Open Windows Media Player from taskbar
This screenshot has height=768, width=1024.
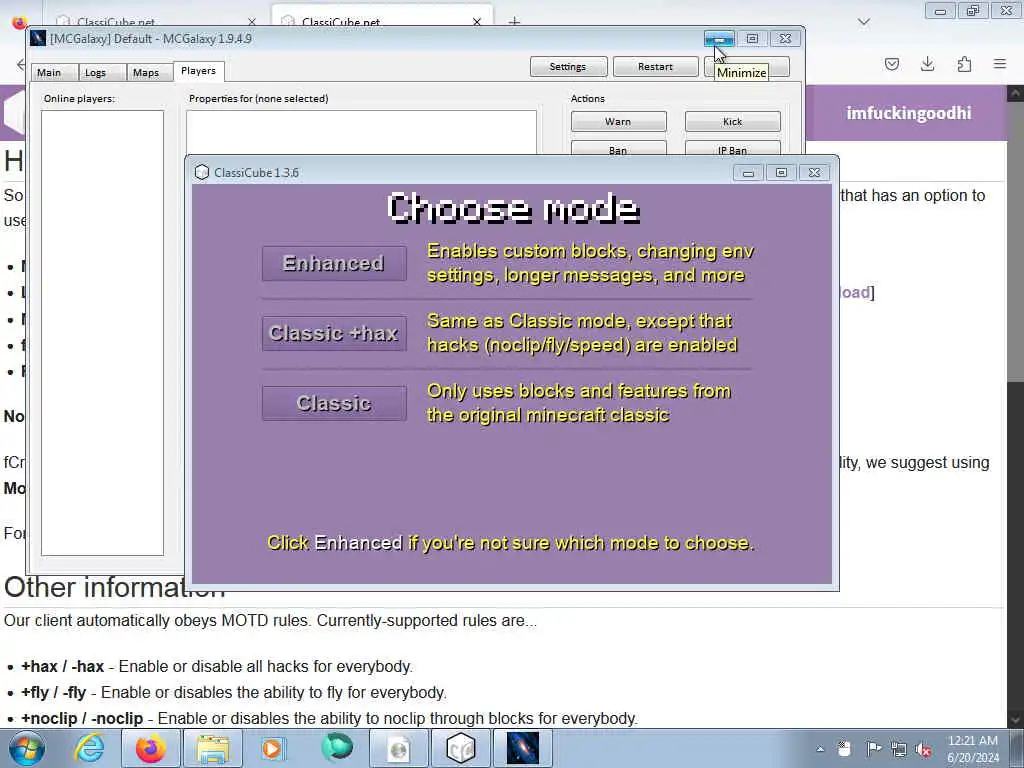[x=273, y=748]
